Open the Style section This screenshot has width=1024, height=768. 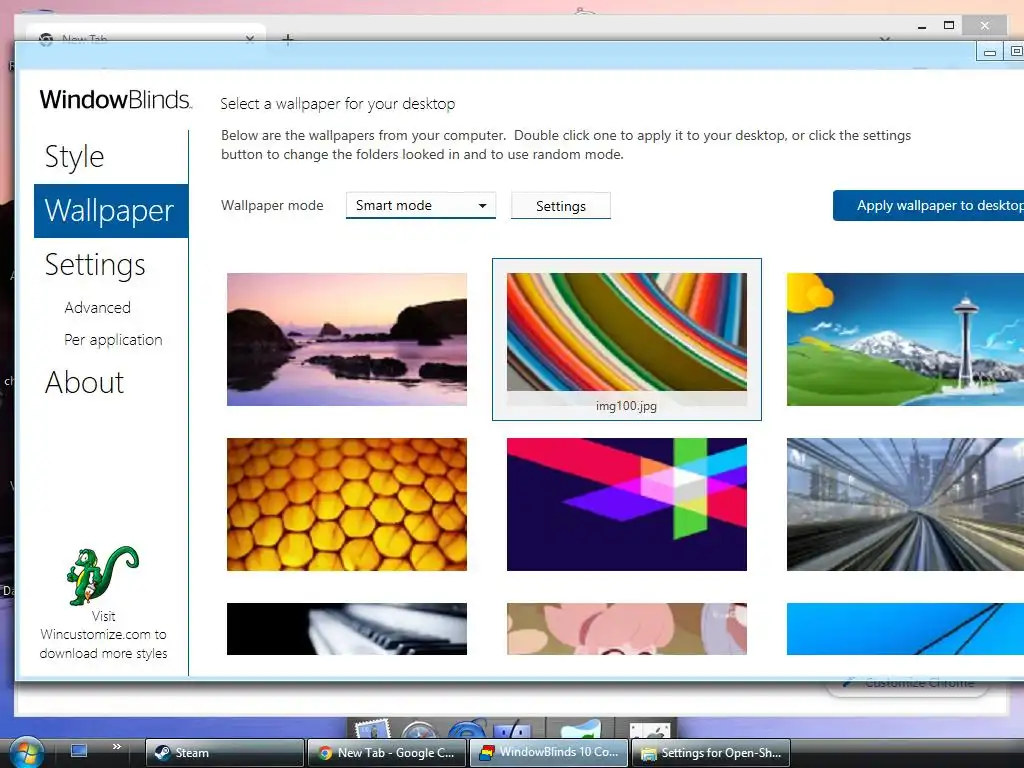point(74,157)
